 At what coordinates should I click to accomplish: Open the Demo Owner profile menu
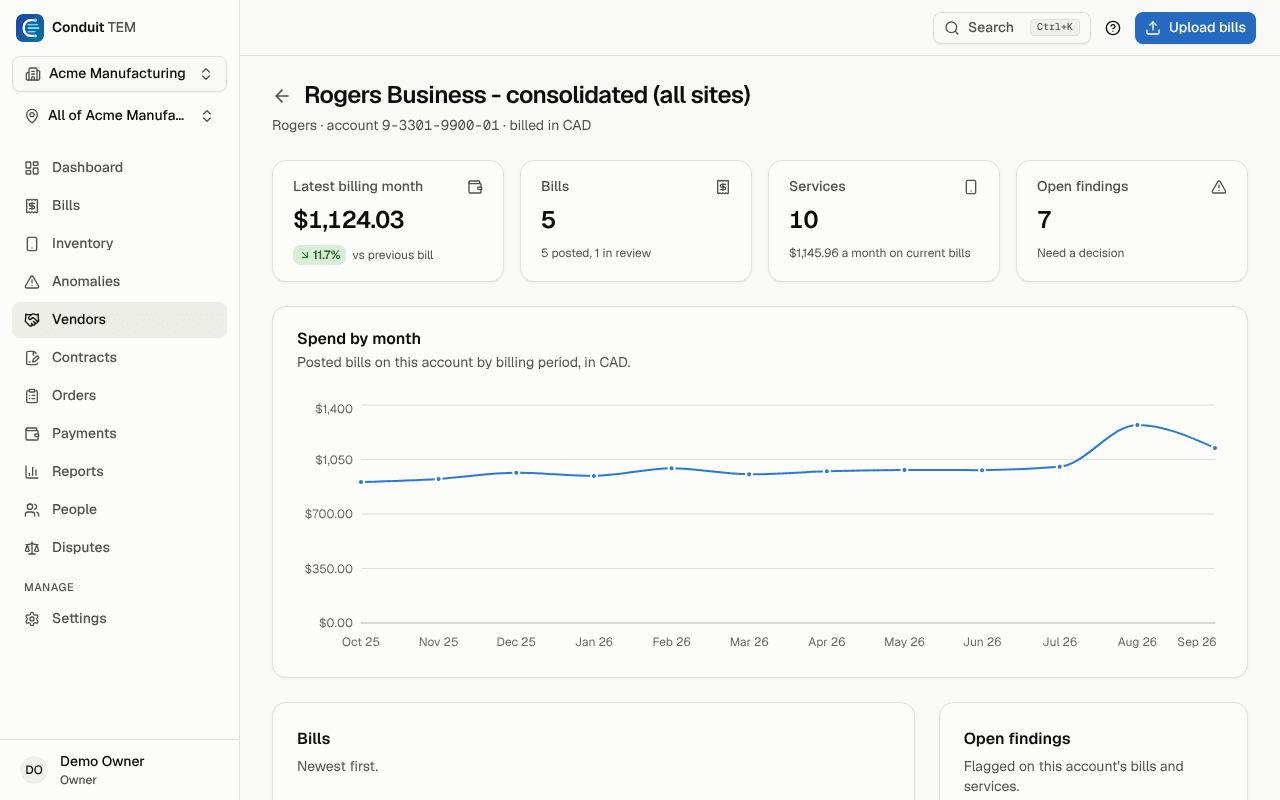coord(120,770)
